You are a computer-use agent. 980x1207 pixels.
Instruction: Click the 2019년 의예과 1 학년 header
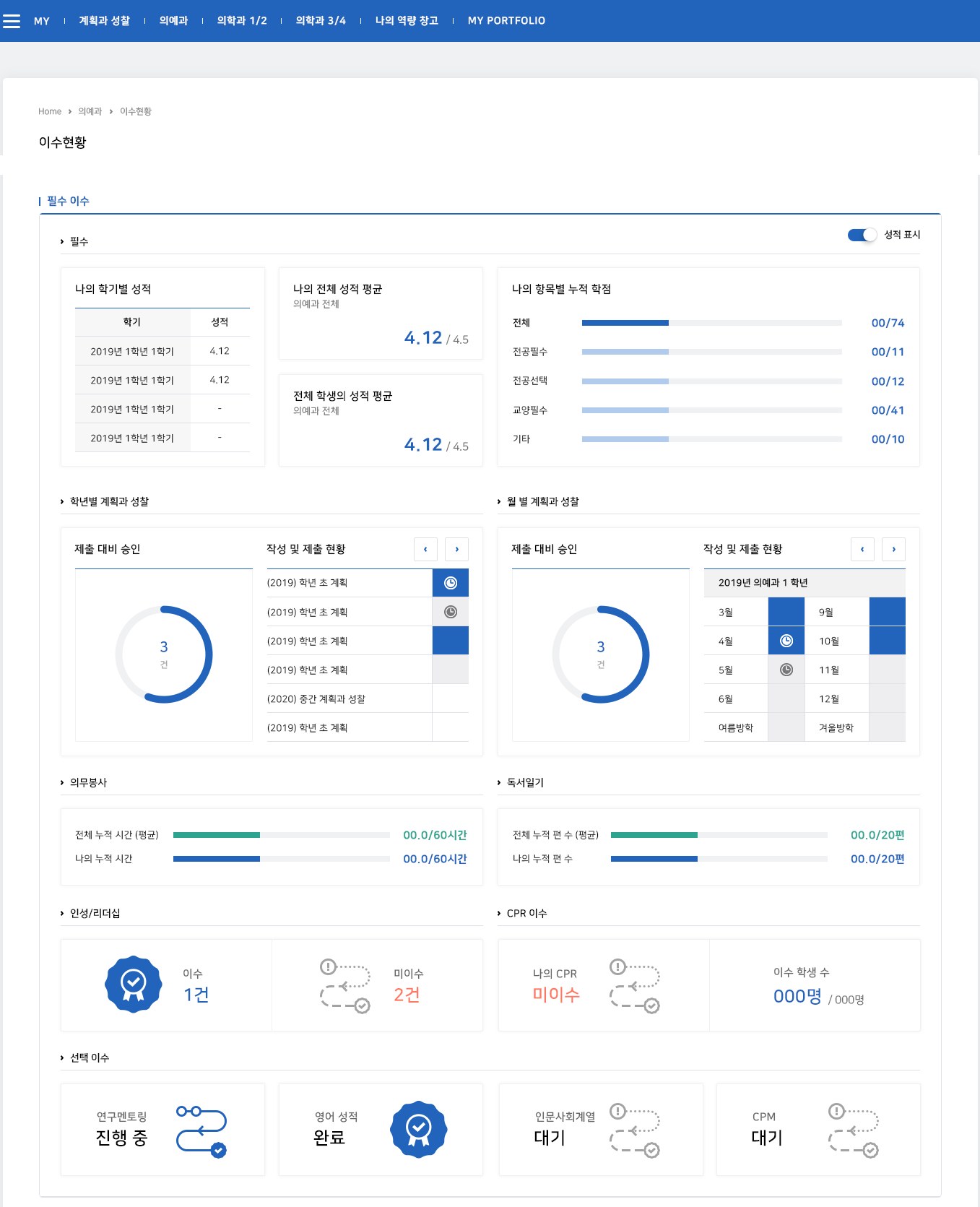[x=805, y=583]
